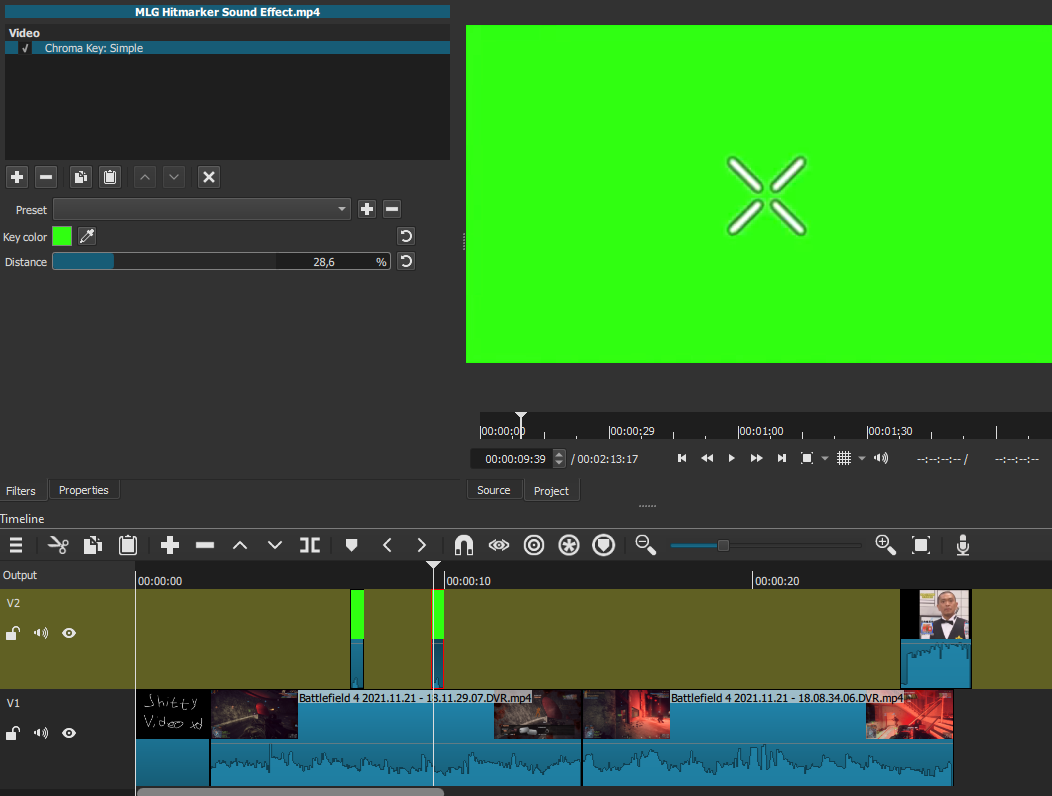Screen dimensions: 1052x796
Task: Expand the player grid options dropdown arrow
Action: click(862, 459)
